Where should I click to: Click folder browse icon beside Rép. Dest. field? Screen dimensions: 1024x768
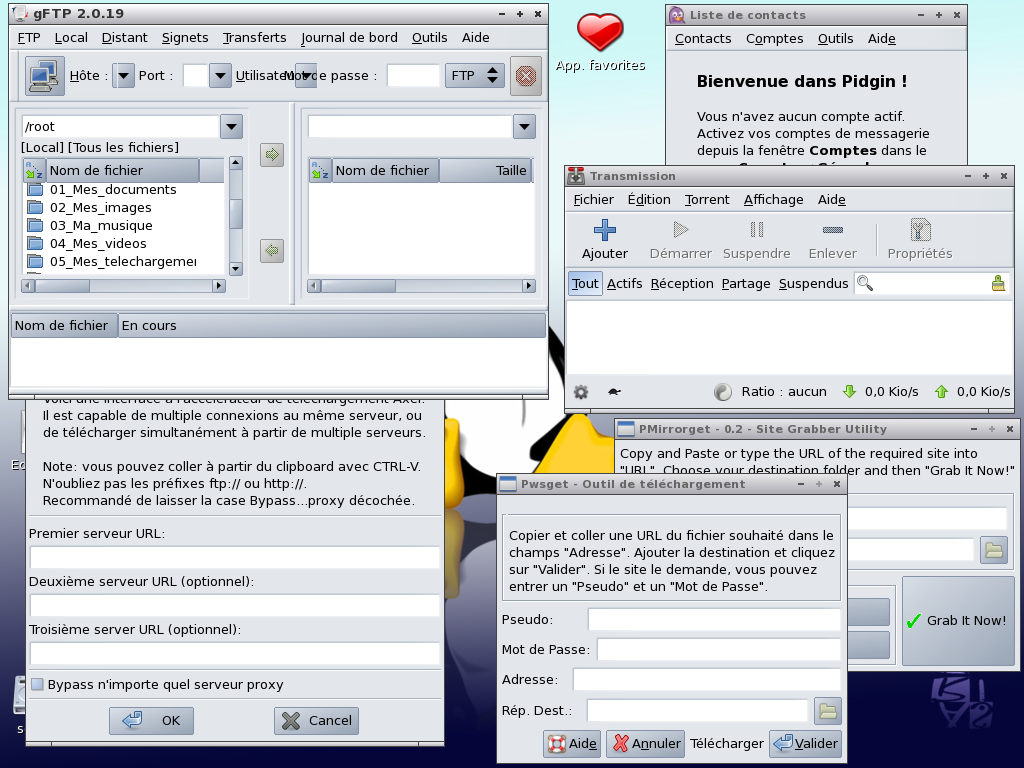tap(828, 711)
